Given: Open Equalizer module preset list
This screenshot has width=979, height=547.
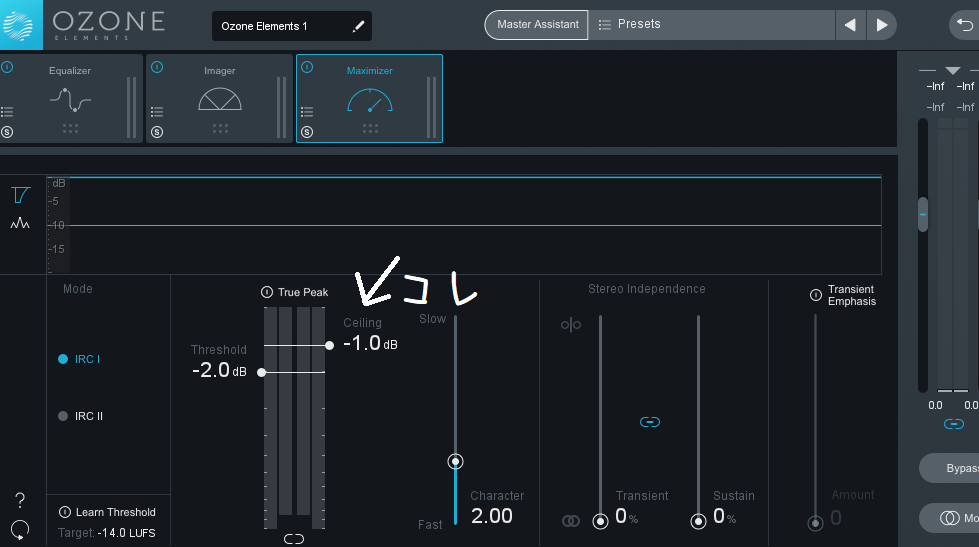Looking at the screenshot, I should (x=7, y=112).
